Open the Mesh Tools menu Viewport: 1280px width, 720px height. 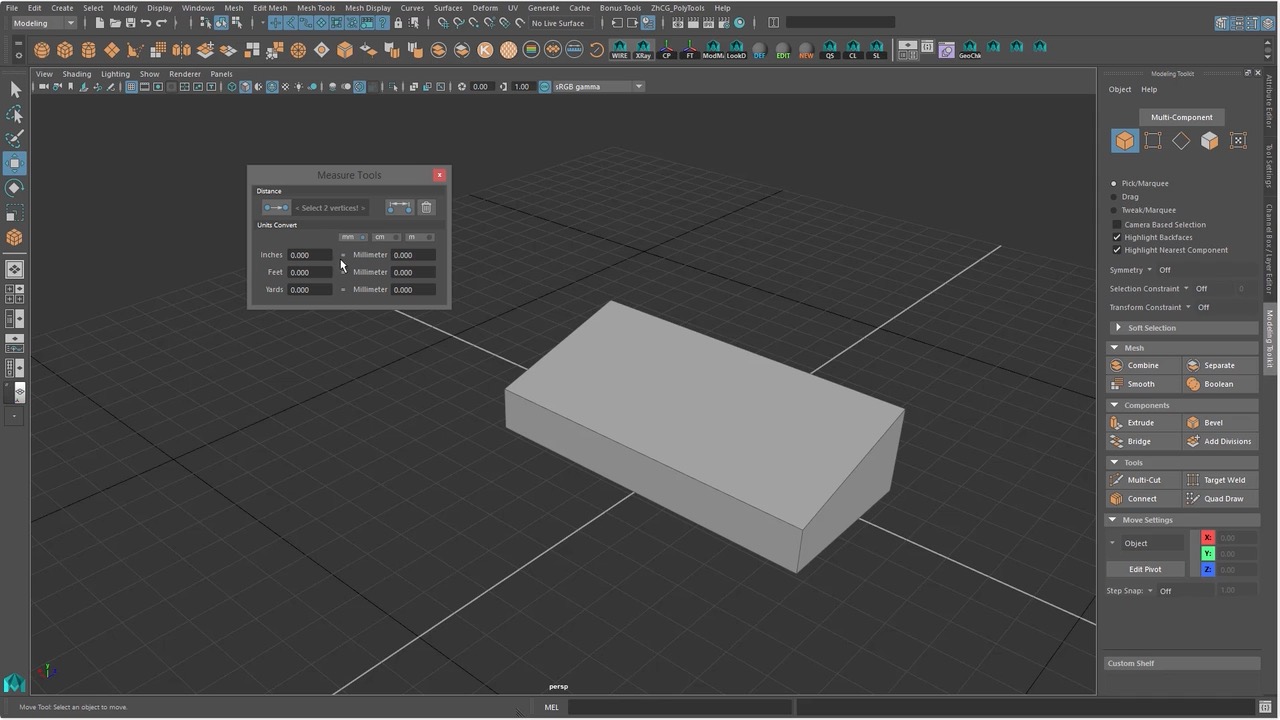pyautogui.click(x=316, y=7)
